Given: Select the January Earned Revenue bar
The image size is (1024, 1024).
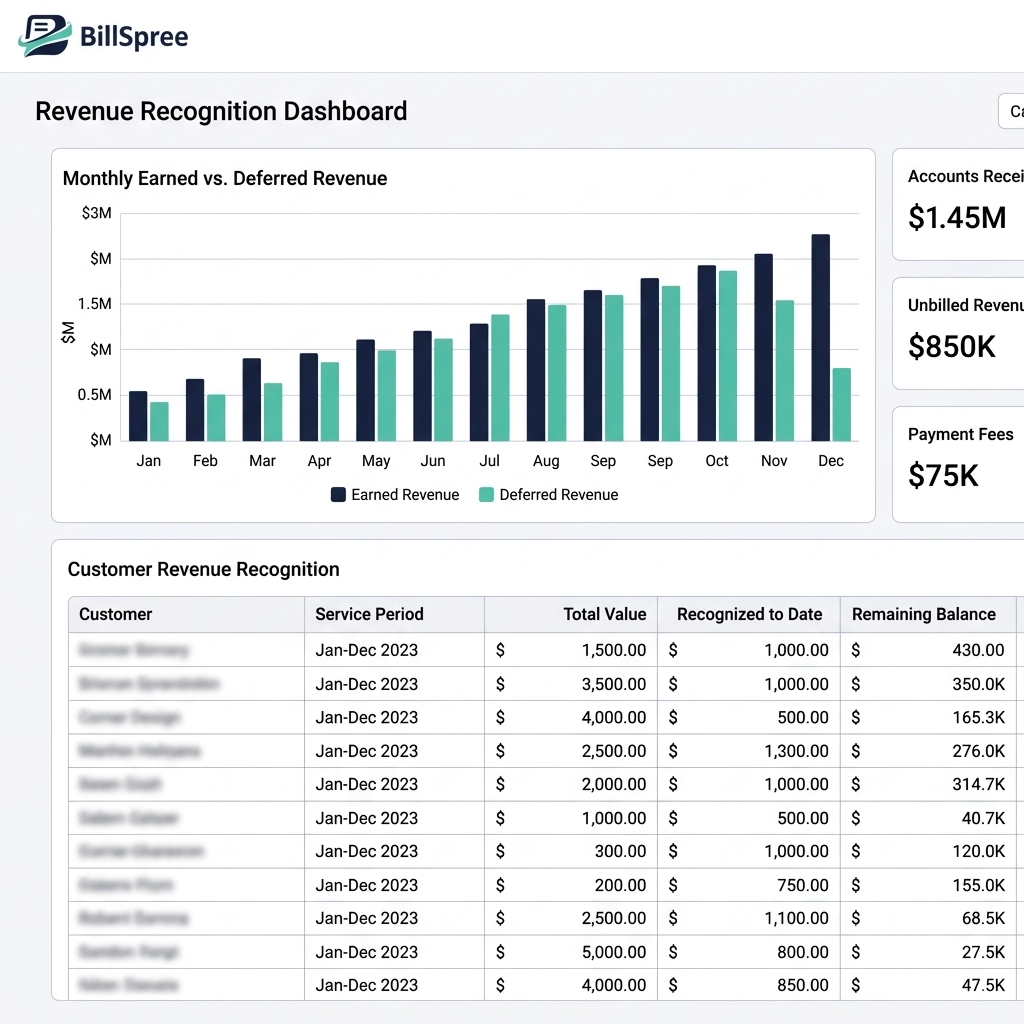Looking at the screenshot, I should tap(138, 416).
